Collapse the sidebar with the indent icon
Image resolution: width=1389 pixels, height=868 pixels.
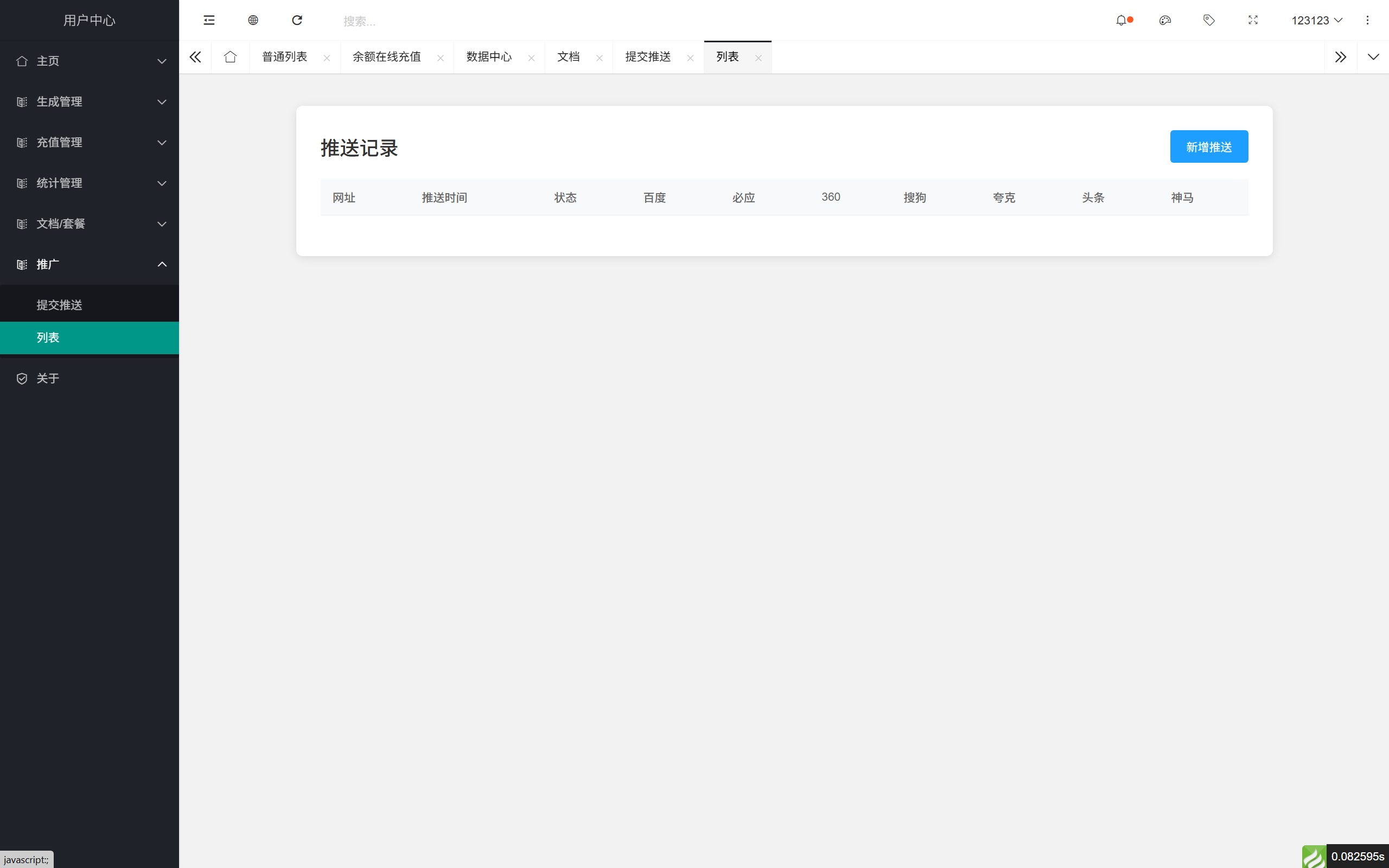tap(209, 20)
